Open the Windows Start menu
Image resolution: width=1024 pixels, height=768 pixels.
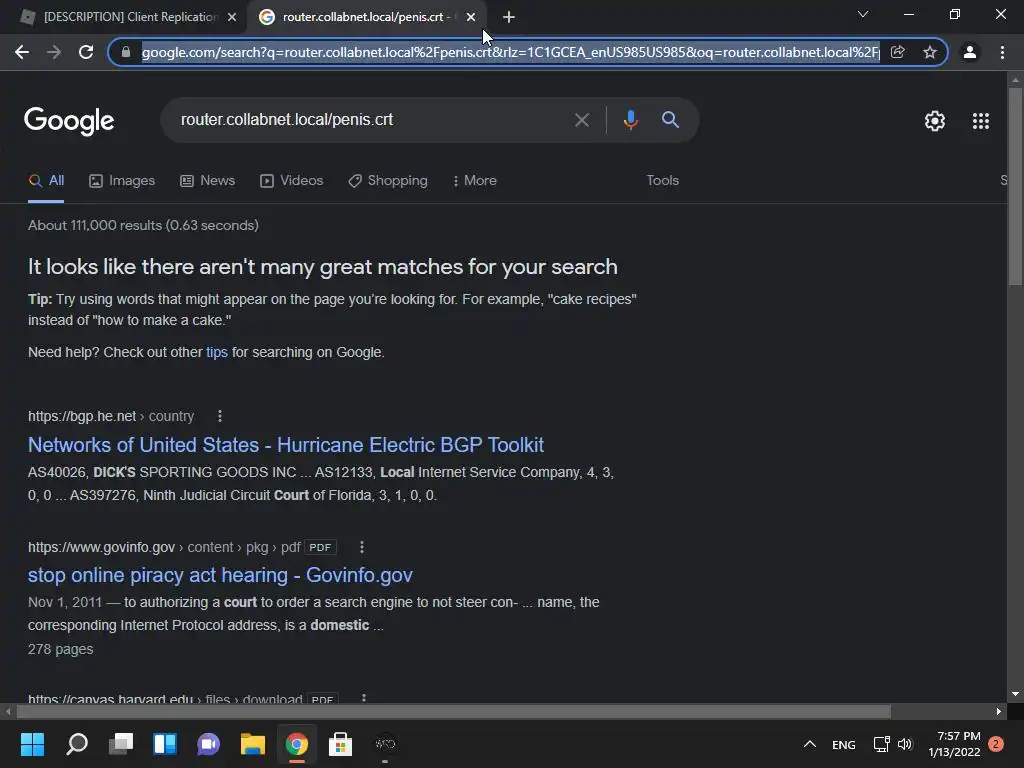pos(32,744)
